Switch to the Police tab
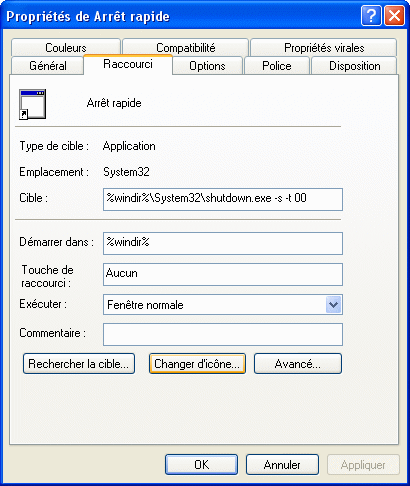The width and height of the screenshot is (410, 486). click(x=277, y=66)
